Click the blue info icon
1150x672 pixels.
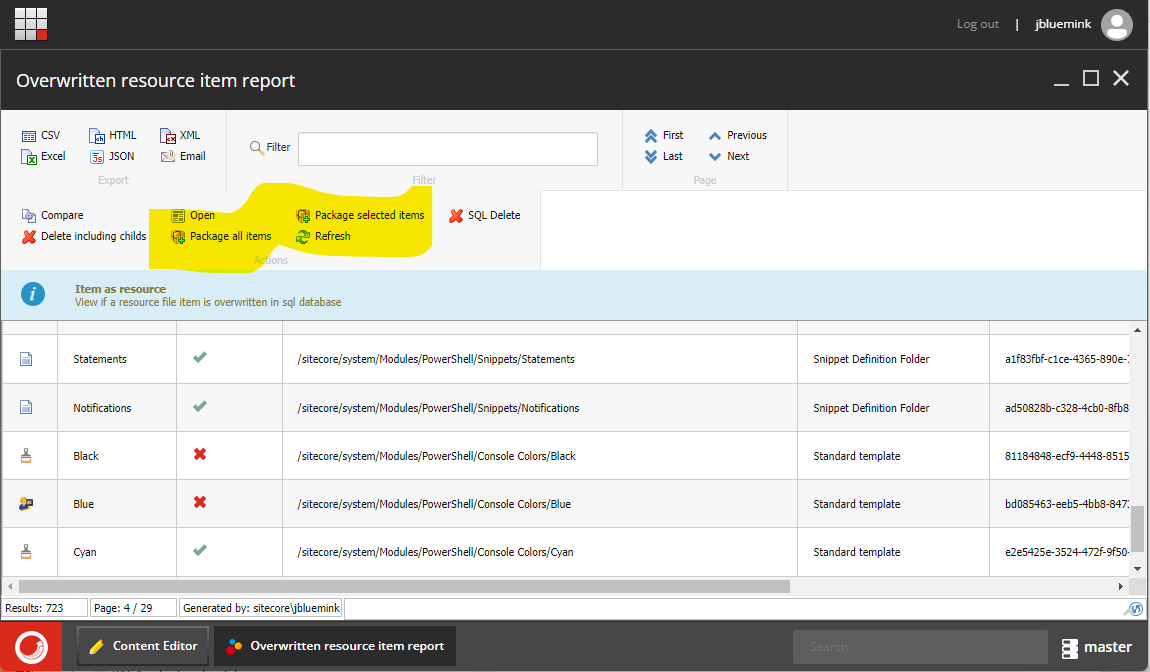[32, 294]
